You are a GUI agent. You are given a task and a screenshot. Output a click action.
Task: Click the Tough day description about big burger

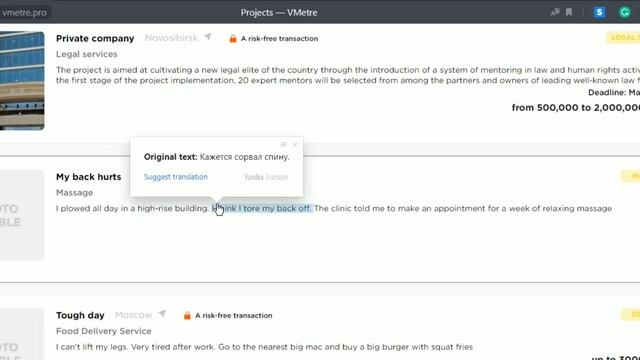[264, 347]
